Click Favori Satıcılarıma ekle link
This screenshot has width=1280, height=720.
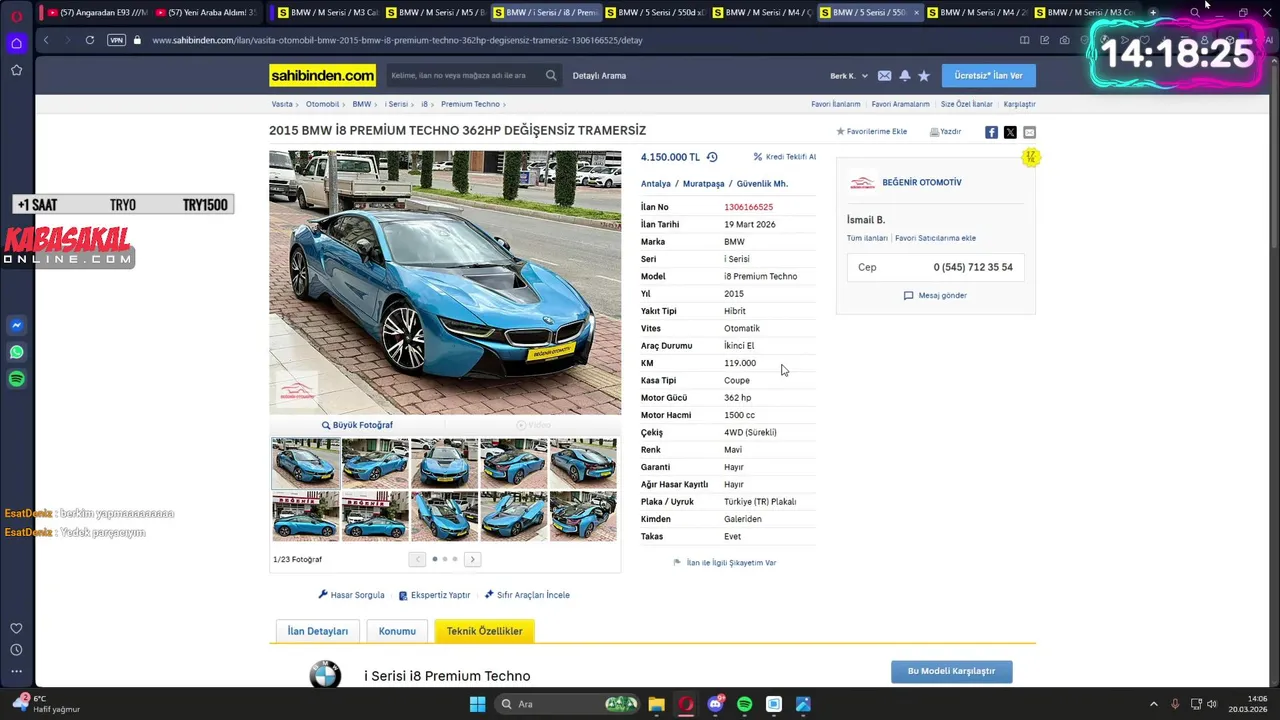coord(935,238)
